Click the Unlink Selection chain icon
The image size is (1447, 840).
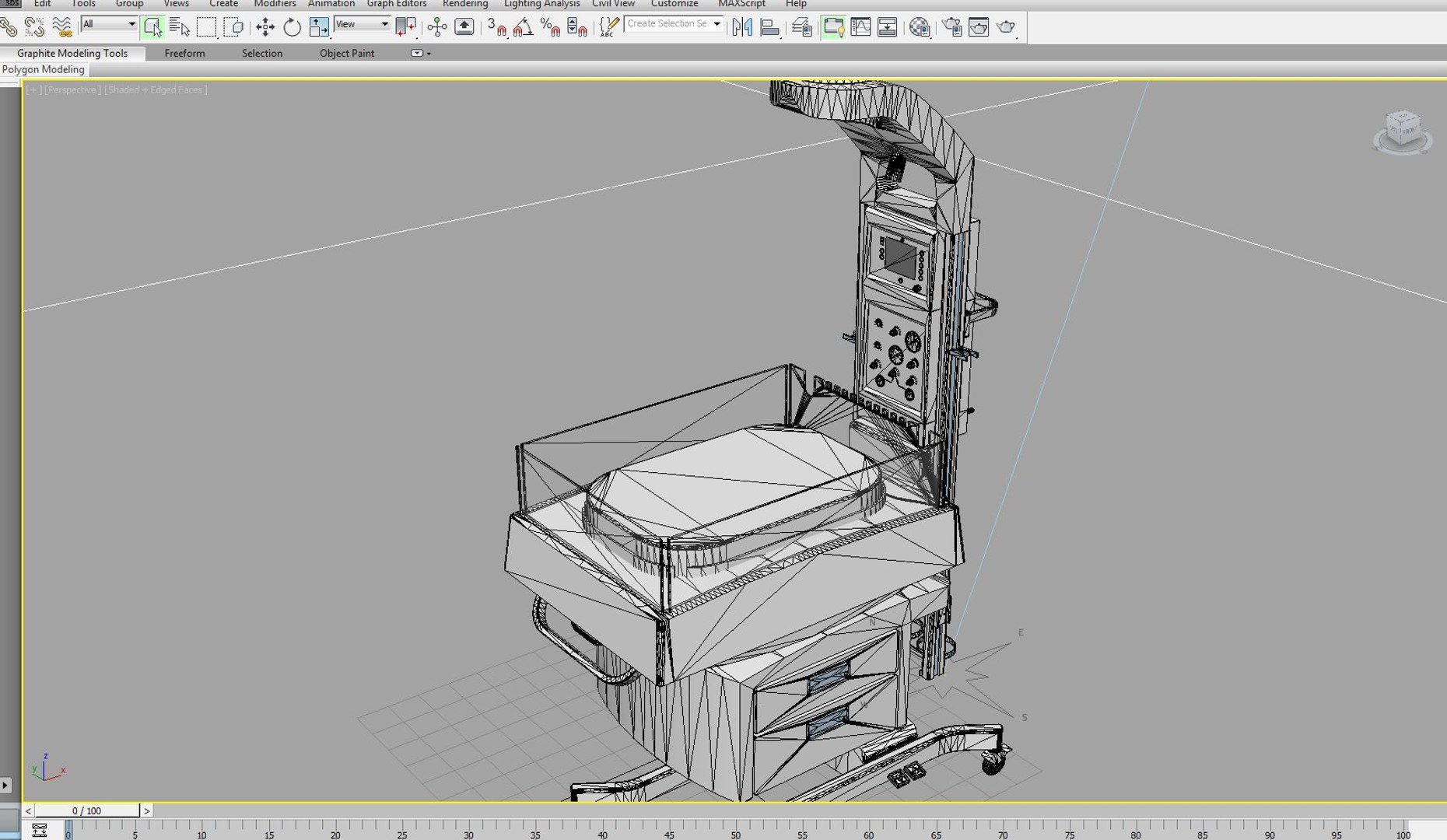pyautogui.click(x=34, y=27)
